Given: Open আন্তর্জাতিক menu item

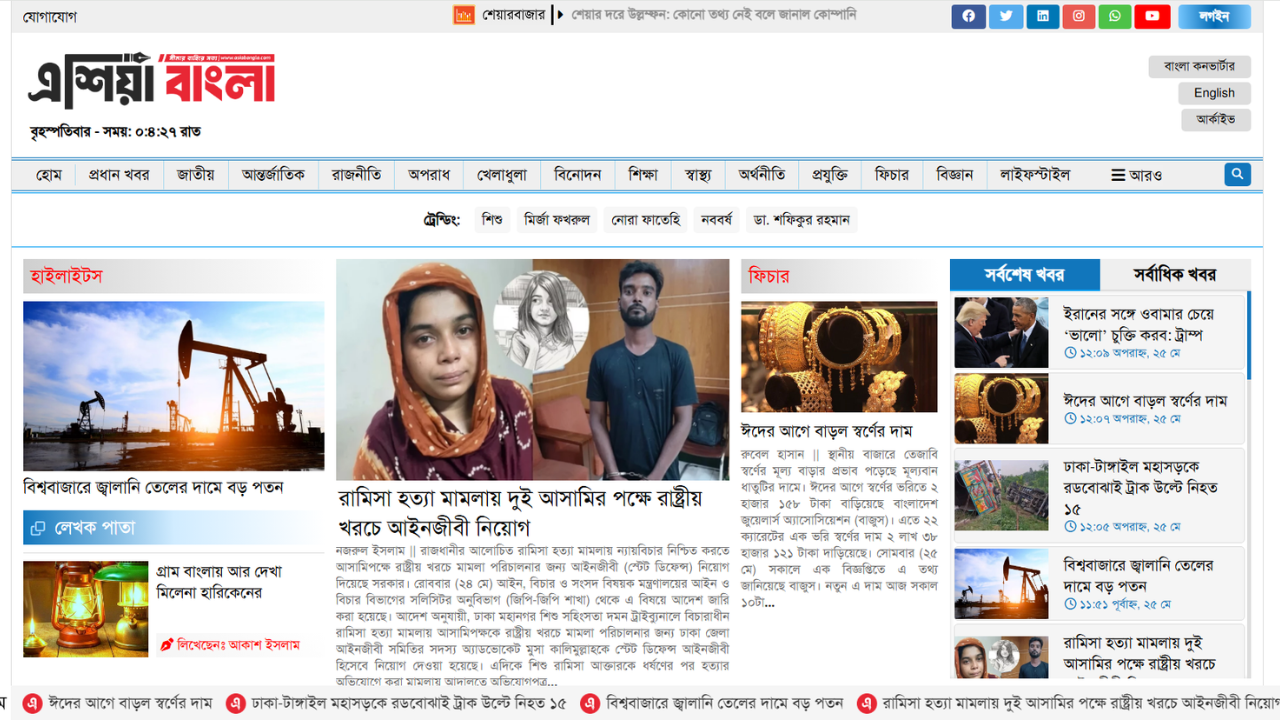Looking at the screenshot, I should (274, 175).
